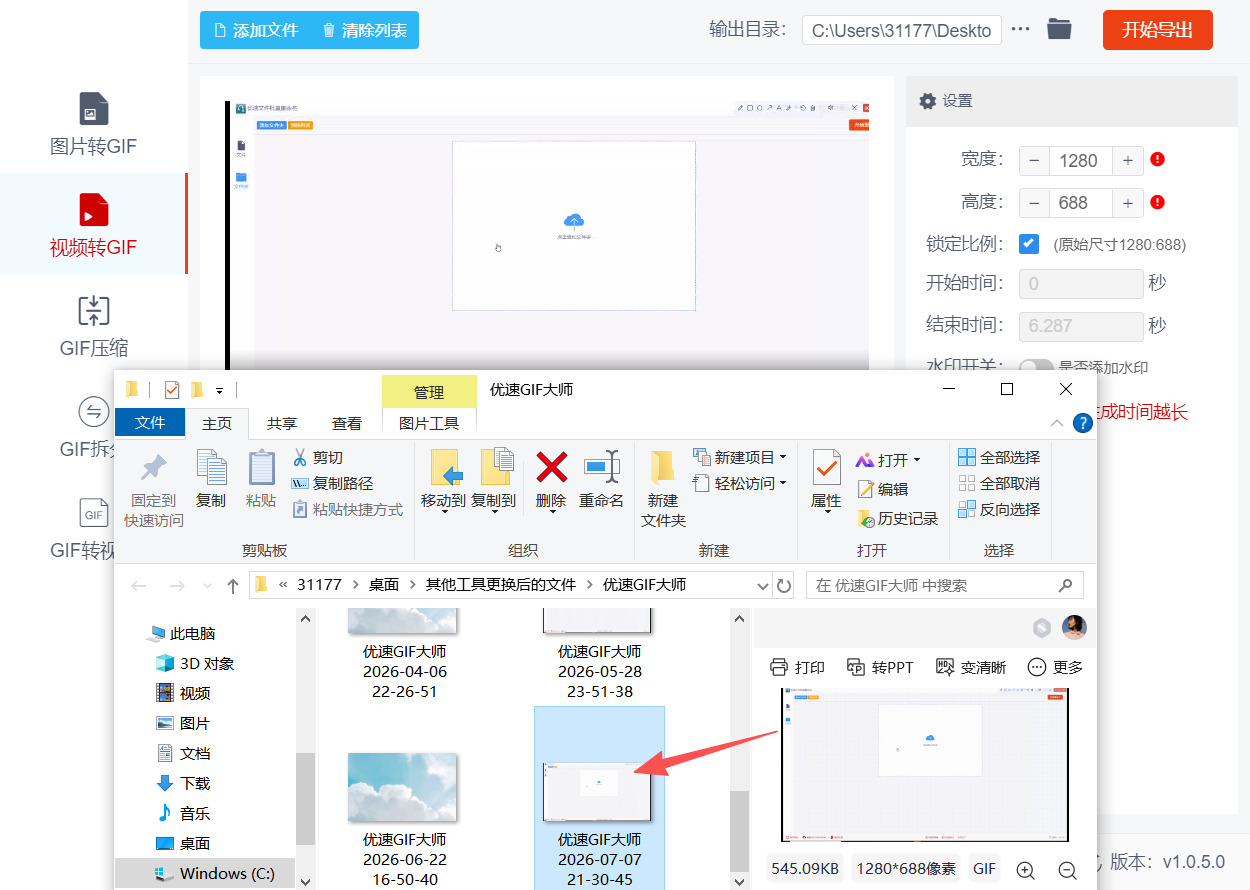Viewport: 1250px width, 890px height.
Task: Click 新建文件夹 in the ribbon
Action: 663,489
